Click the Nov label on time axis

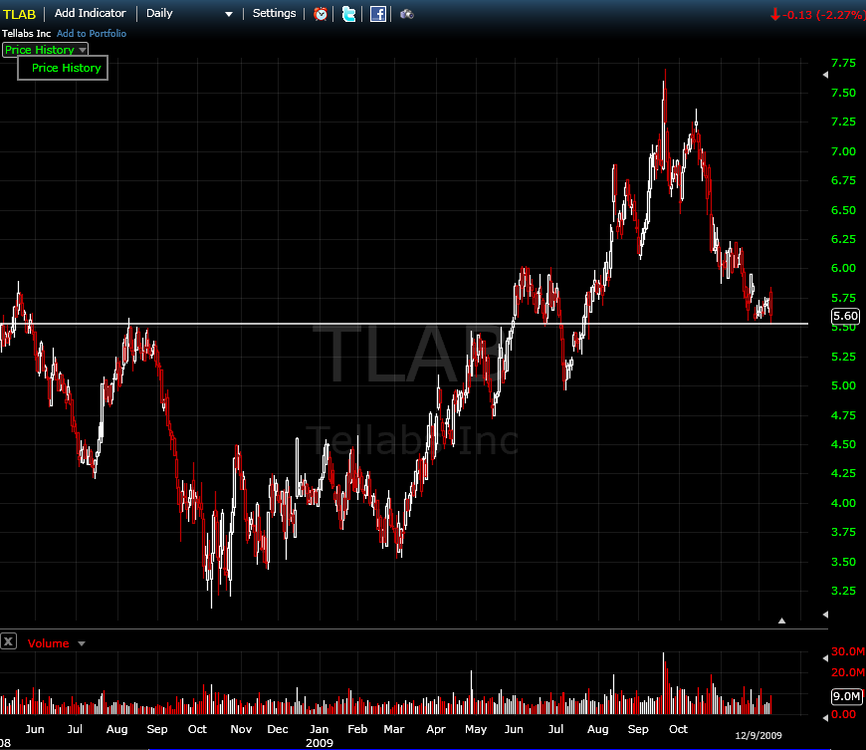241,729
